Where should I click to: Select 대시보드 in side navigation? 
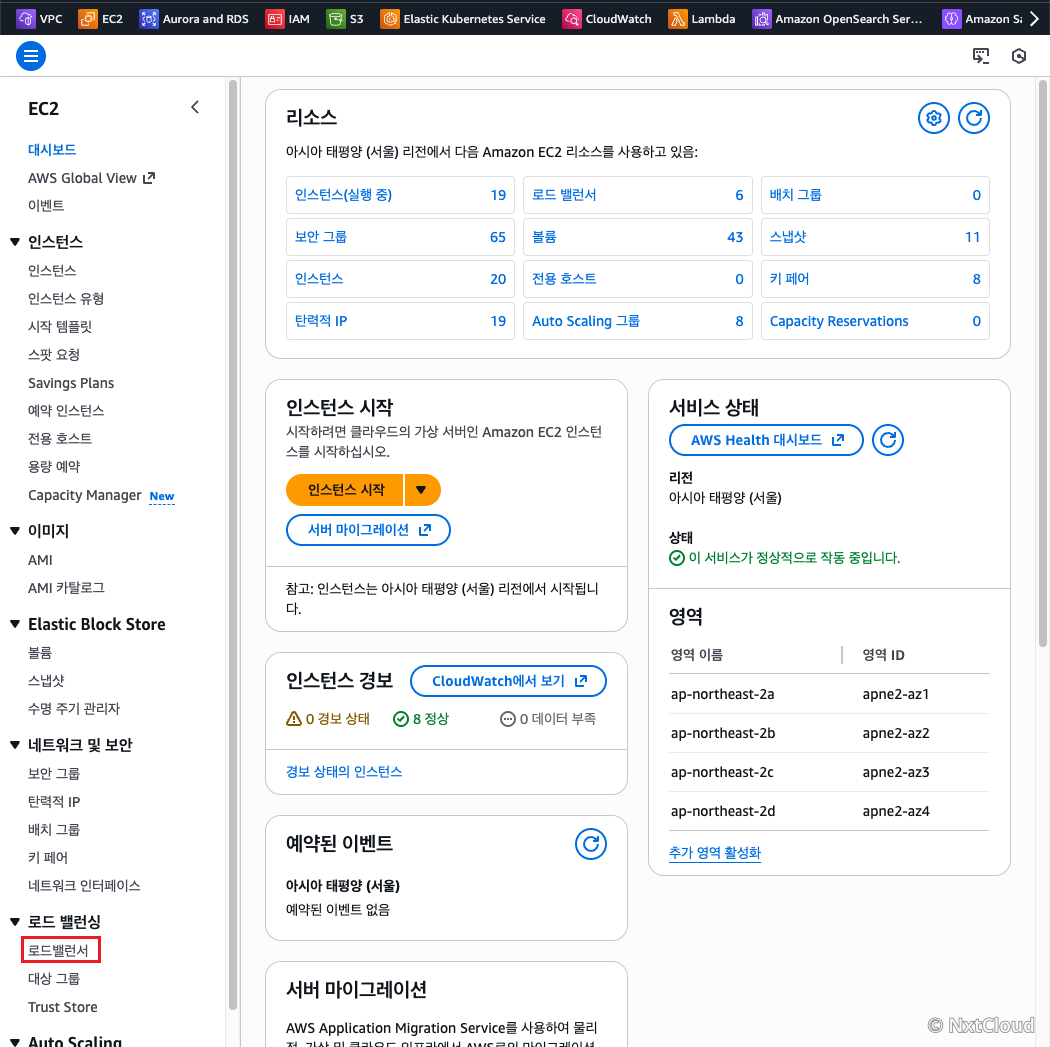point(52,150)
